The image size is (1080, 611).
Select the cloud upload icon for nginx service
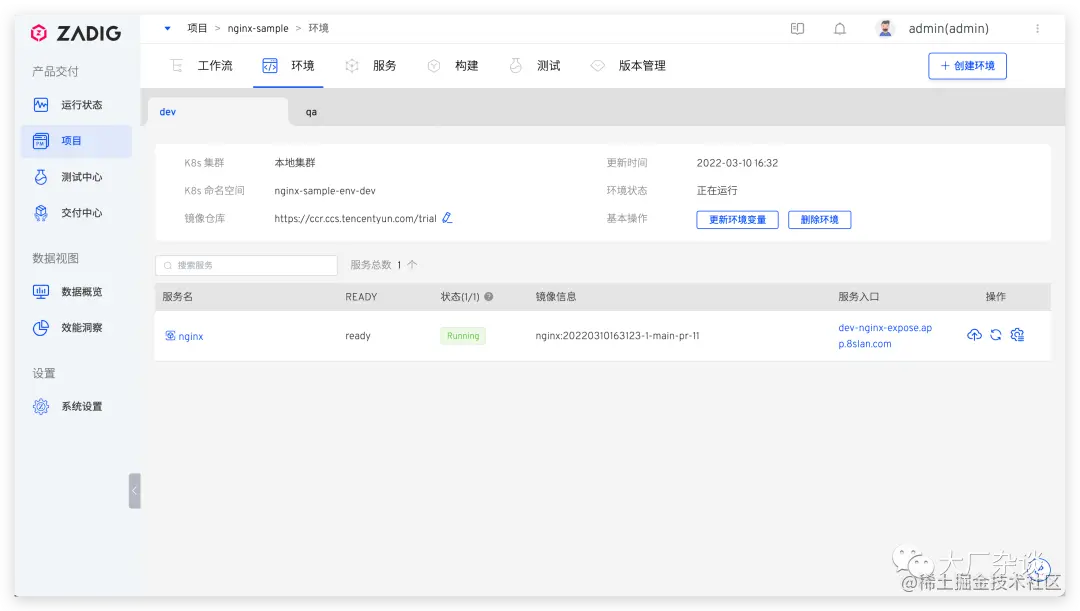pos(974,334)
